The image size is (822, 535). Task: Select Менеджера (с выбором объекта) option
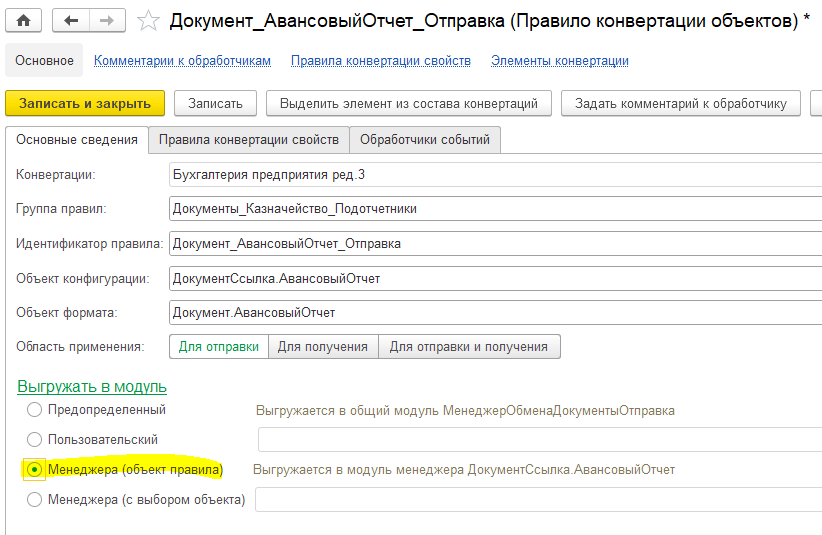click(x=35, y=499)
